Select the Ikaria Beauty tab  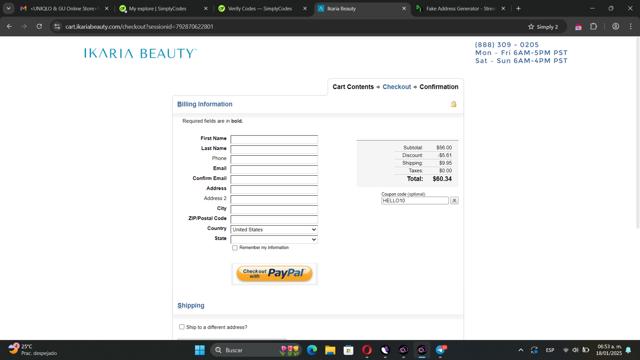362,8
